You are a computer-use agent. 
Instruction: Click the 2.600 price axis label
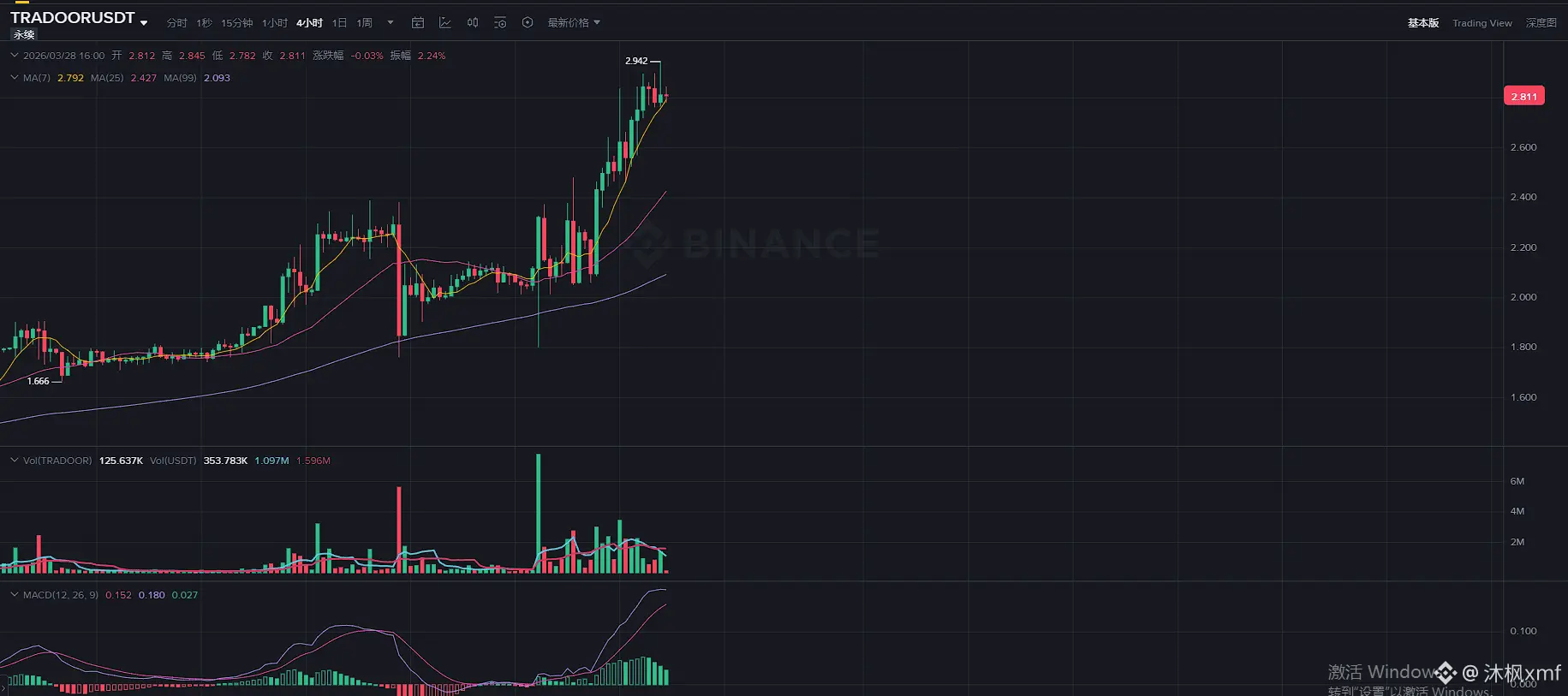click(1523, 147)
